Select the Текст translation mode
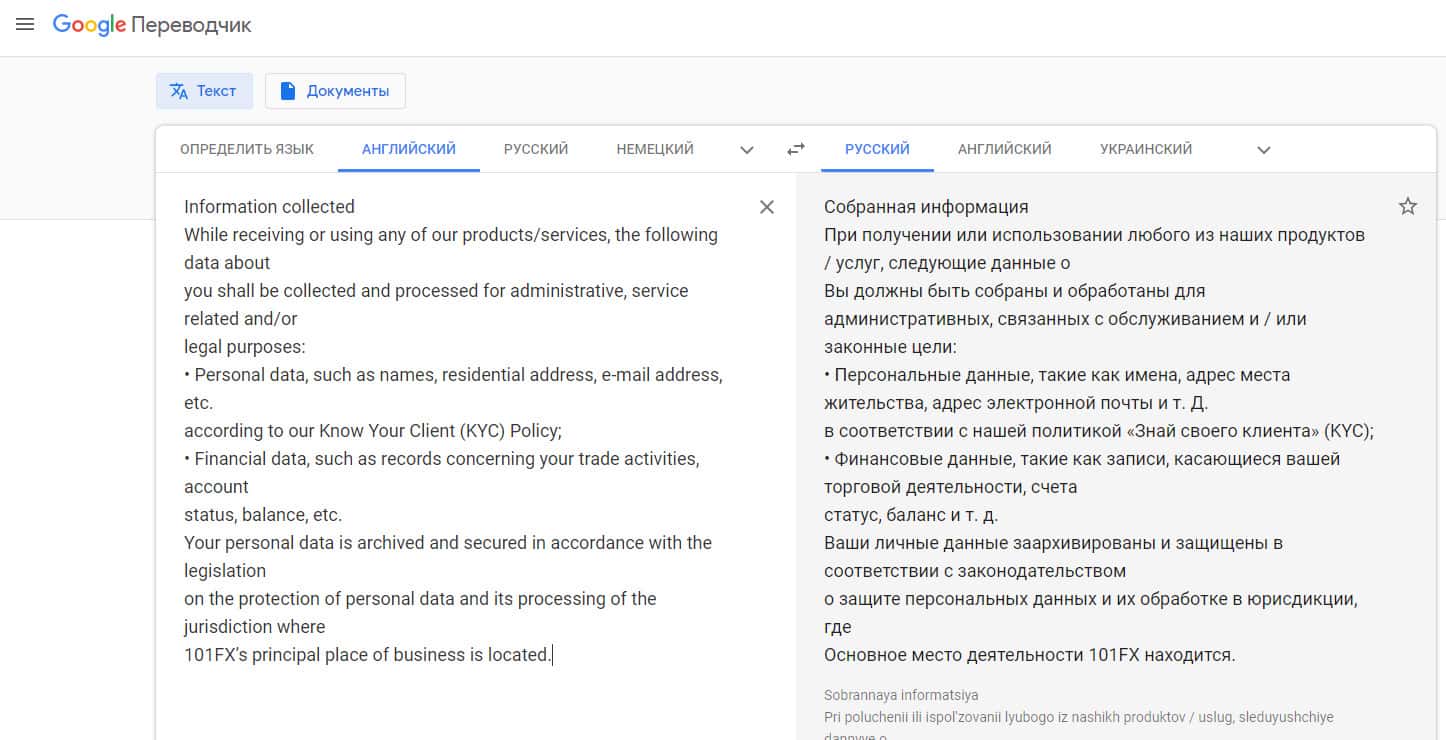 click(x=204, y=91)
